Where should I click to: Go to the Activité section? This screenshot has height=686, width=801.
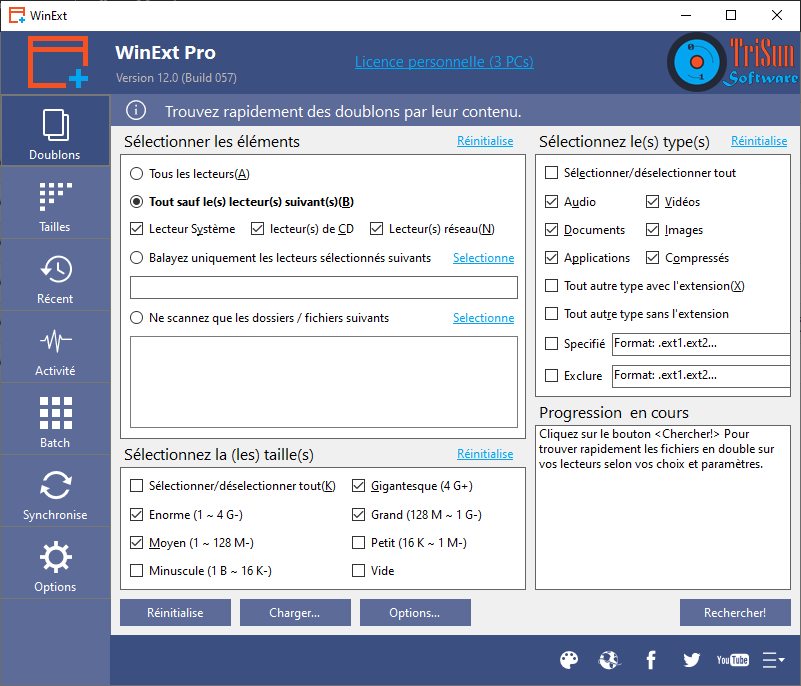[55, 347]
